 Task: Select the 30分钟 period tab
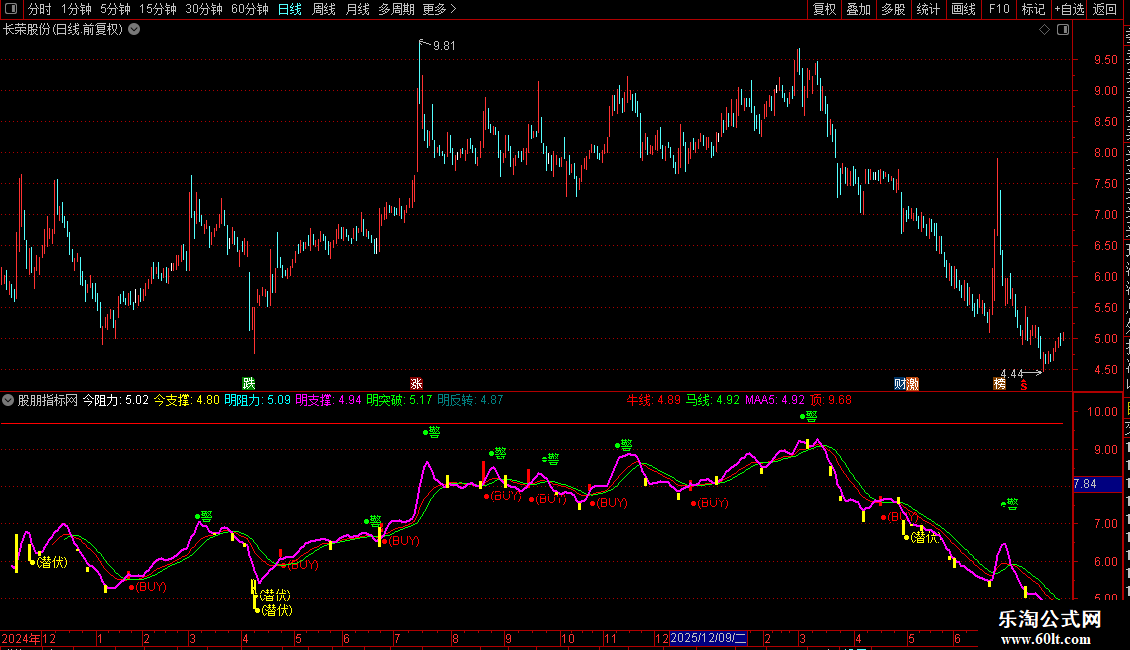204,9
